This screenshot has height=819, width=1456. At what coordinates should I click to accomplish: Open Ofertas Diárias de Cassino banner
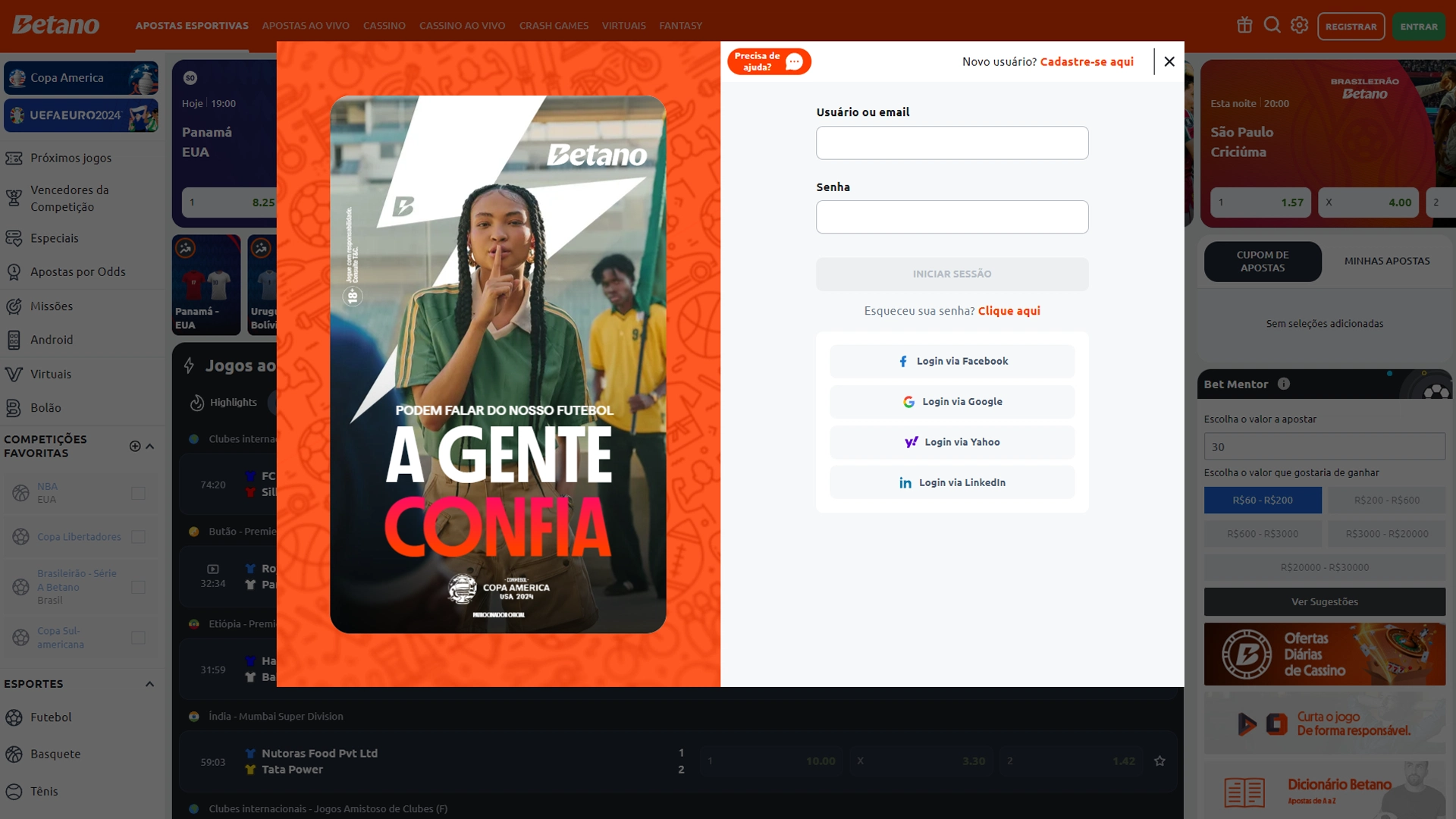click(x=1325, y=654)
